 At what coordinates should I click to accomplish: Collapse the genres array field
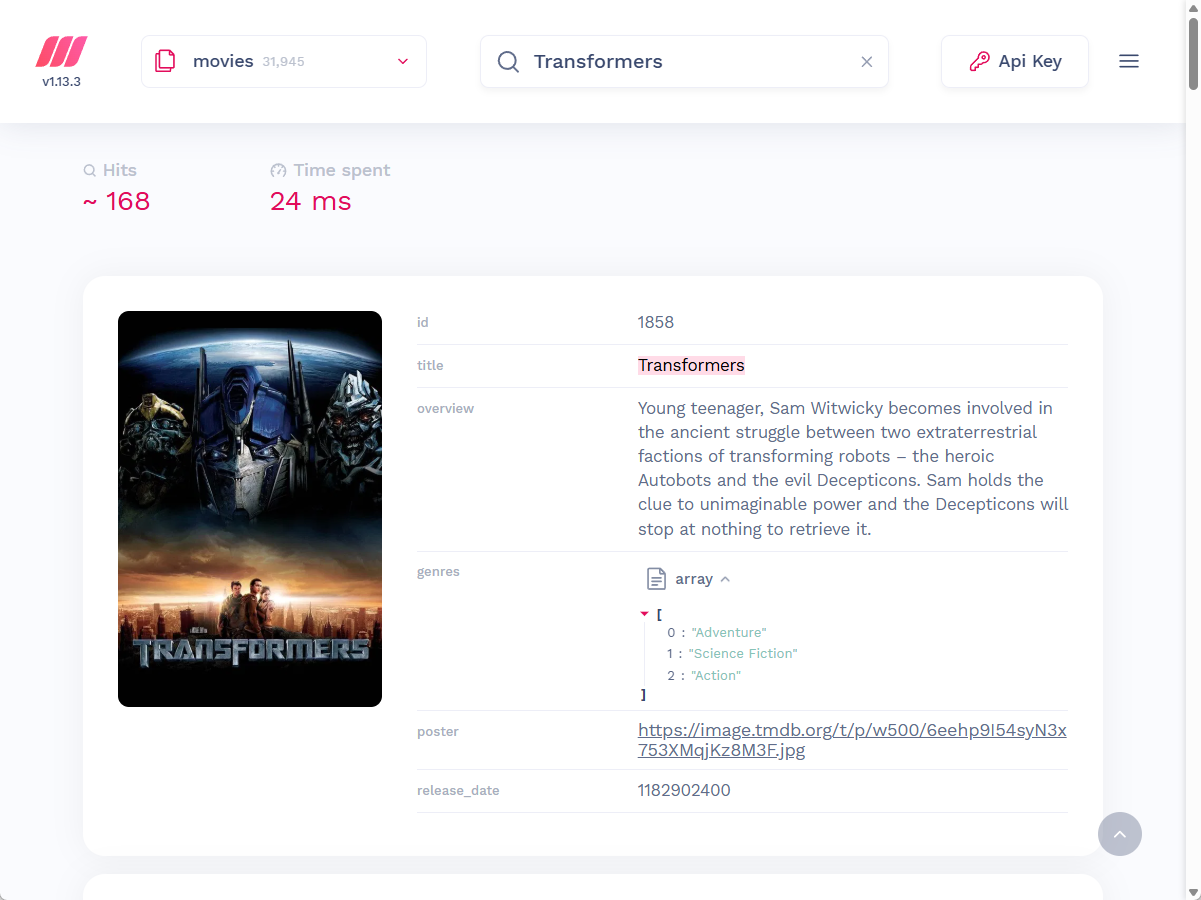(x=726, y=578)
